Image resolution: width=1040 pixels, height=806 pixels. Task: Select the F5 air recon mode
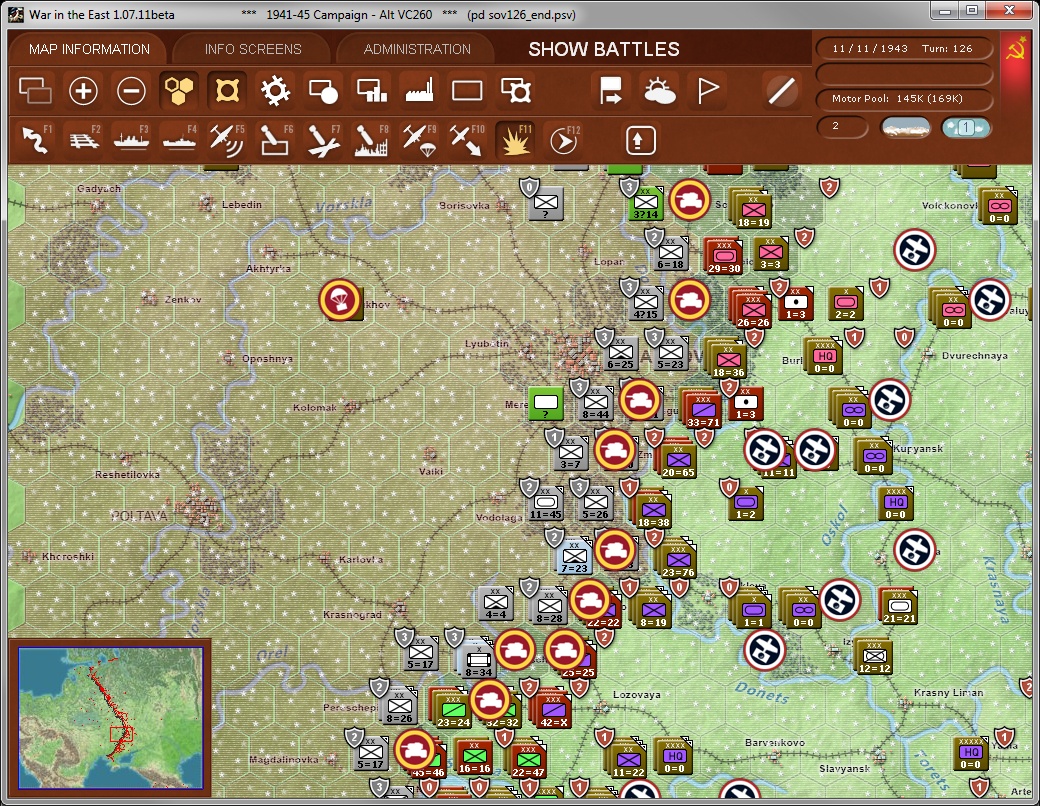tap(227, 140)
